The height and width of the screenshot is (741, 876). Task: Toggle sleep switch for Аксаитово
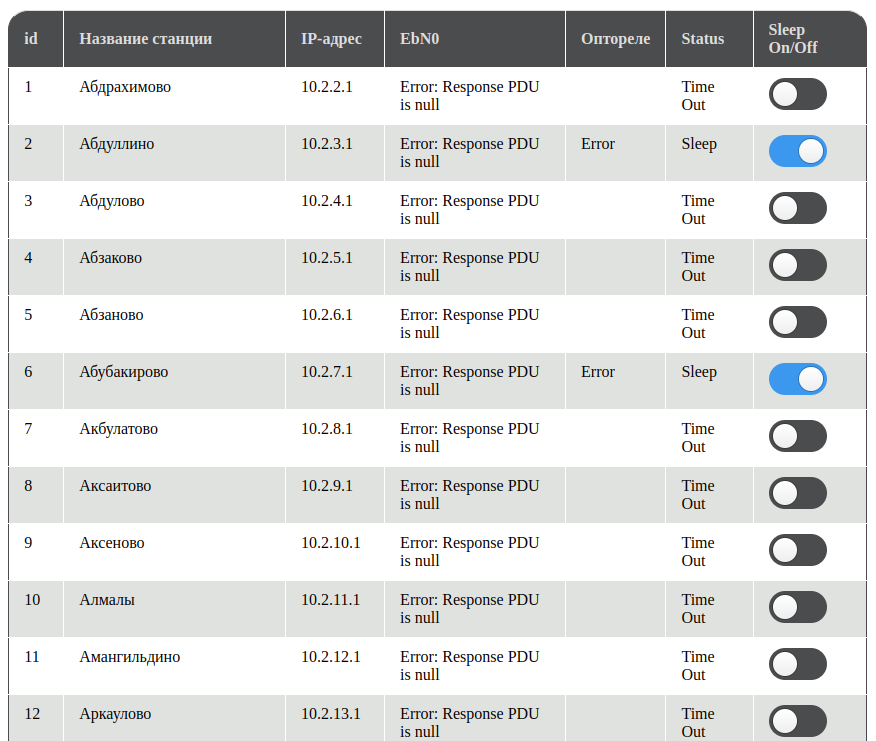[x=797, y=493]
